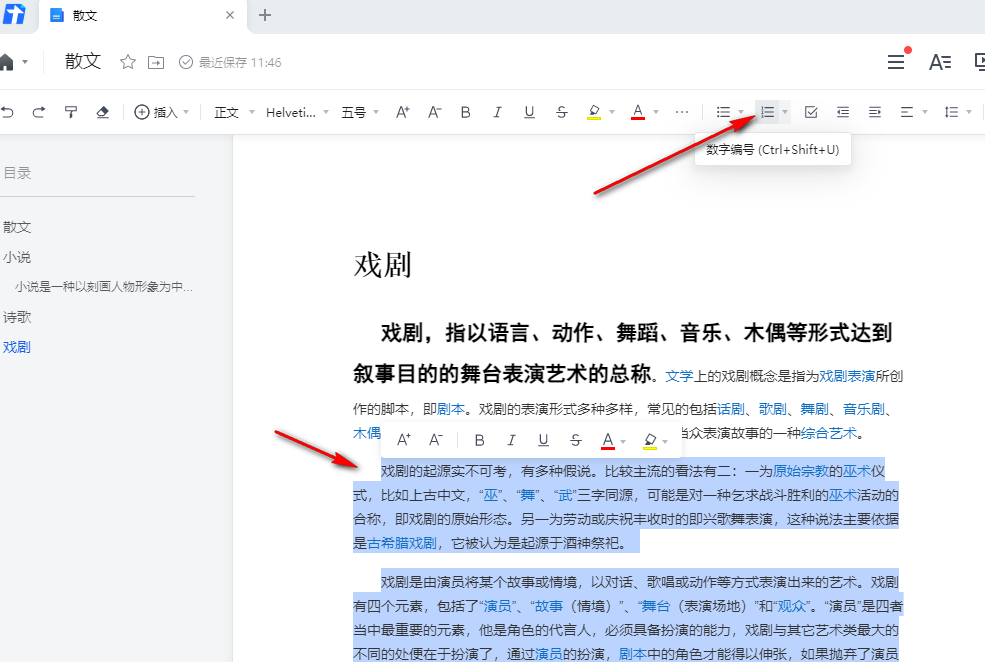986x663 pixels.
Task: Expand the 五号 font size dropdown
Action: point(360,112)
